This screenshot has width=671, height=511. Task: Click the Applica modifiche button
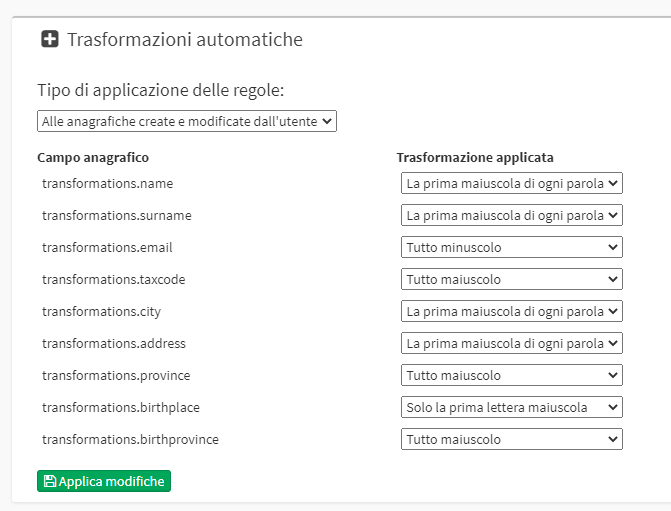pos(104,481)
